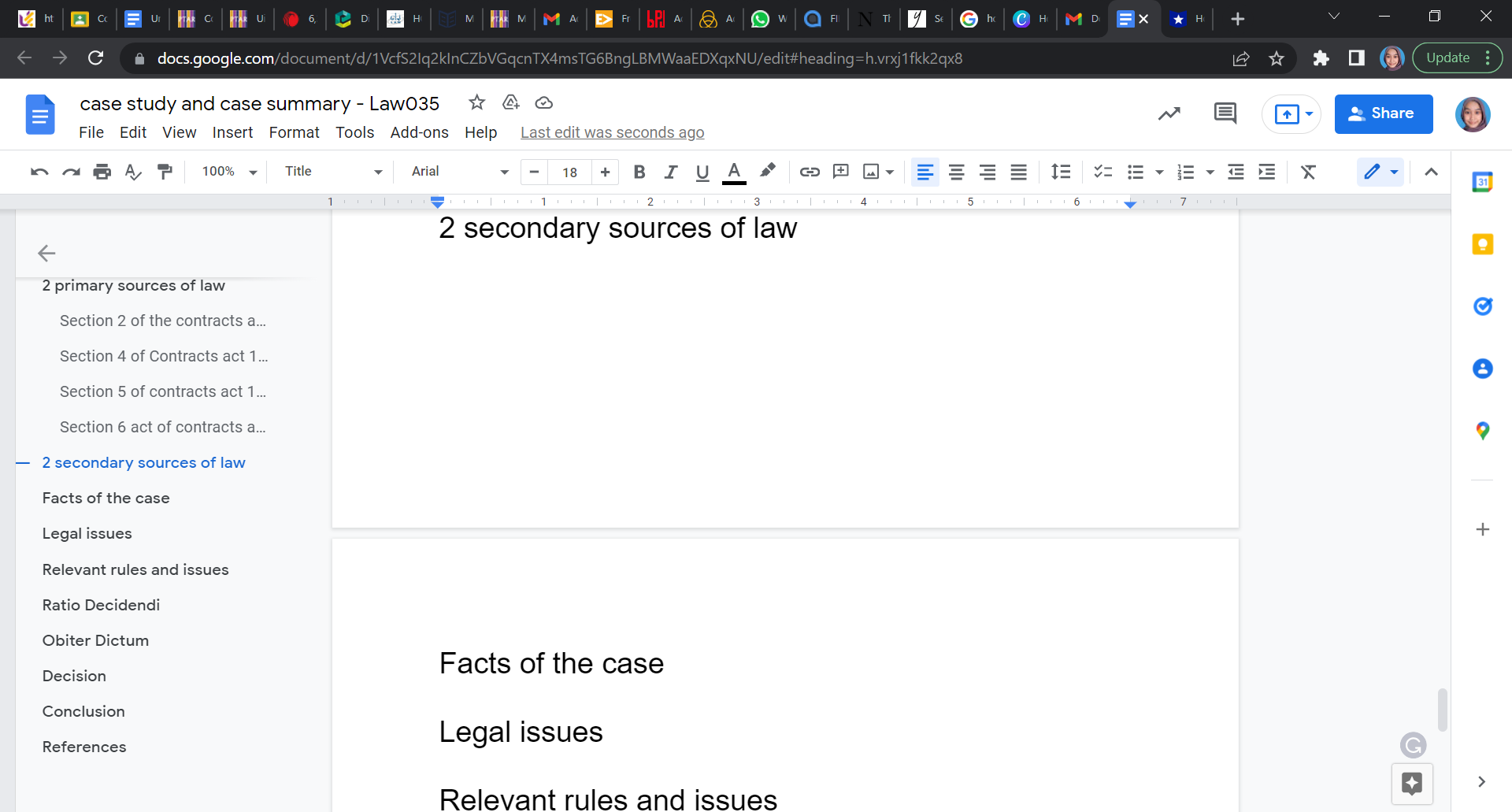1512x812 pixels.
Task: Open spelling and grammar check
Action: 133,172
